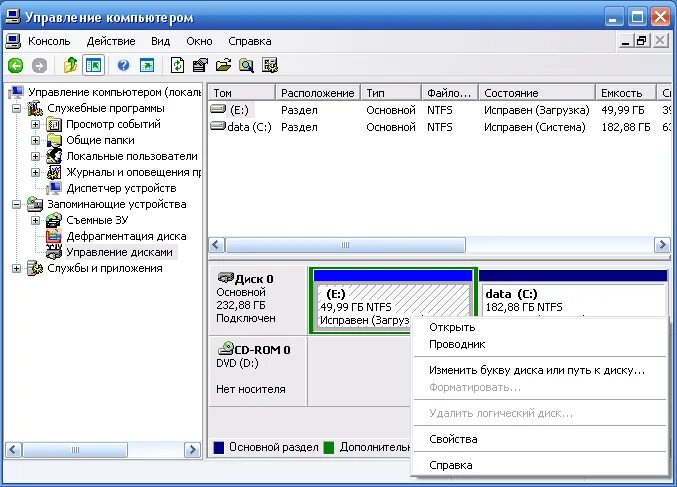The width and height of the screenshot is (677, 487).
Task: Click the Refresh toolbar icon
Action: [x=177, y=66]
